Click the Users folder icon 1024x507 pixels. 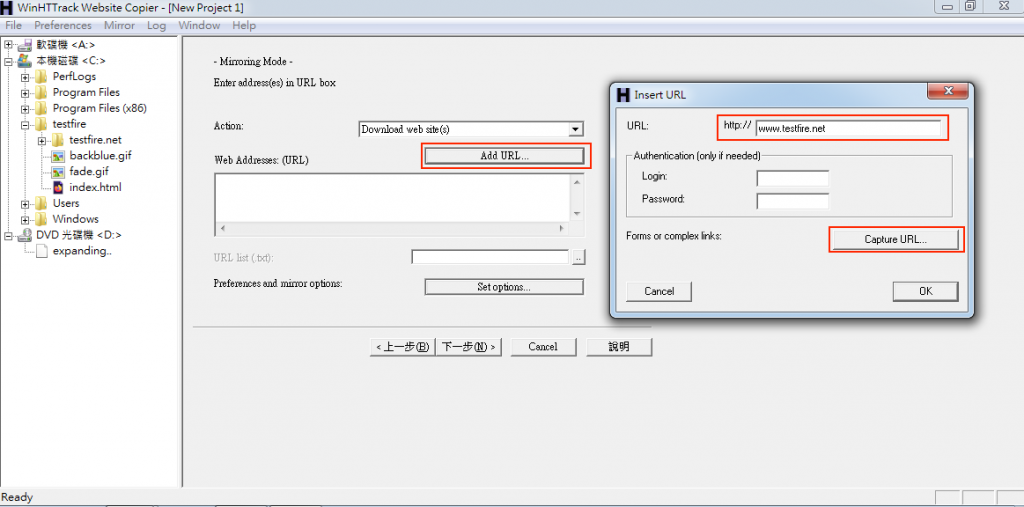point(41,203)
